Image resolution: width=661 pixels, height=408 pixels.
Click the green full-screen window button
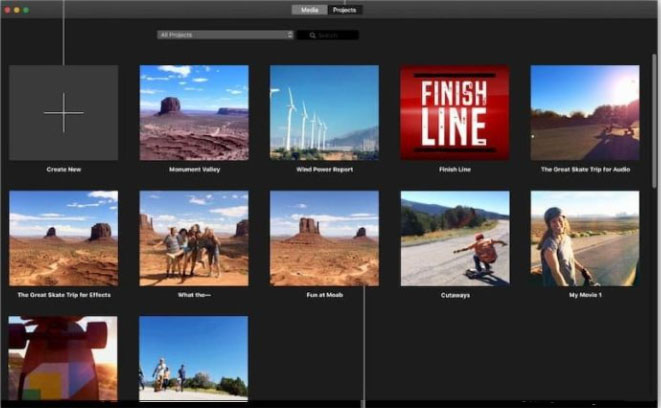coord(26,10)
